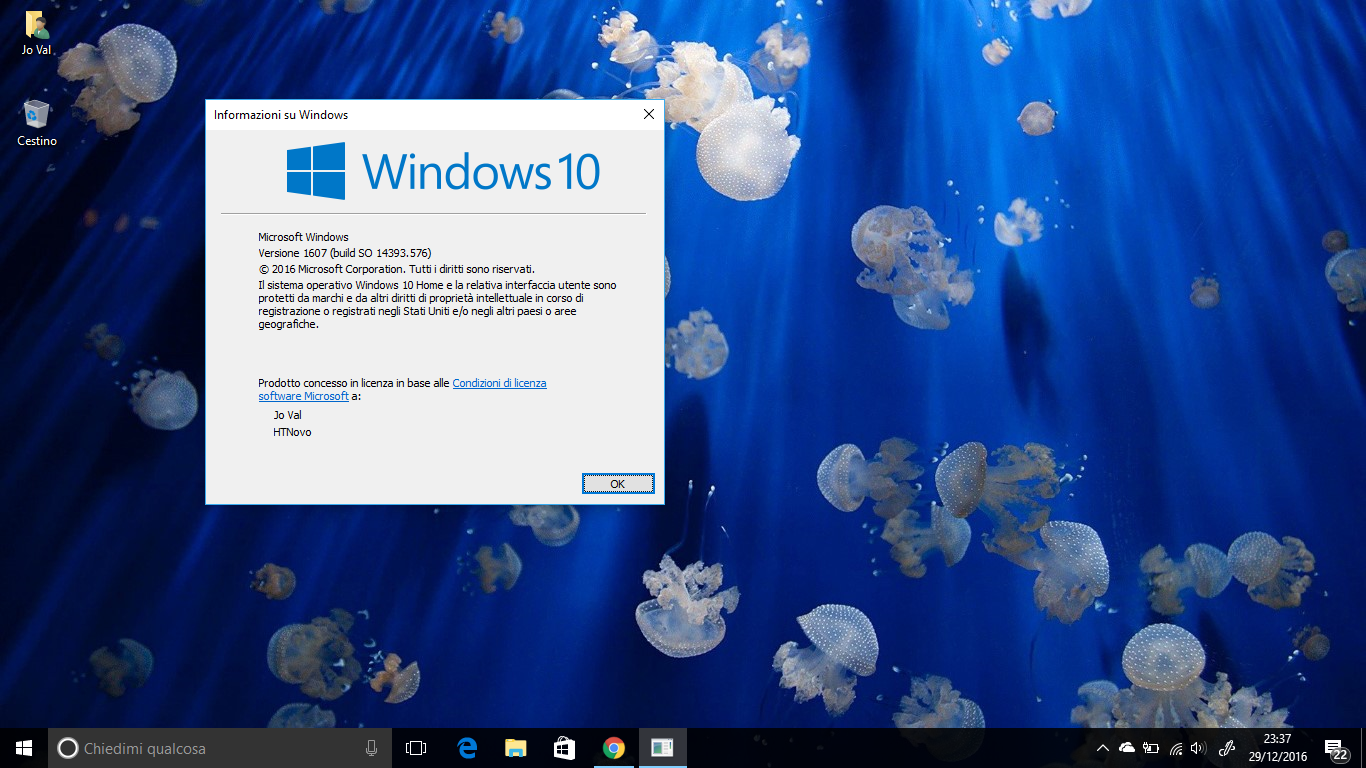Open File Explorer from the taskbar

[x=515, y=748]
